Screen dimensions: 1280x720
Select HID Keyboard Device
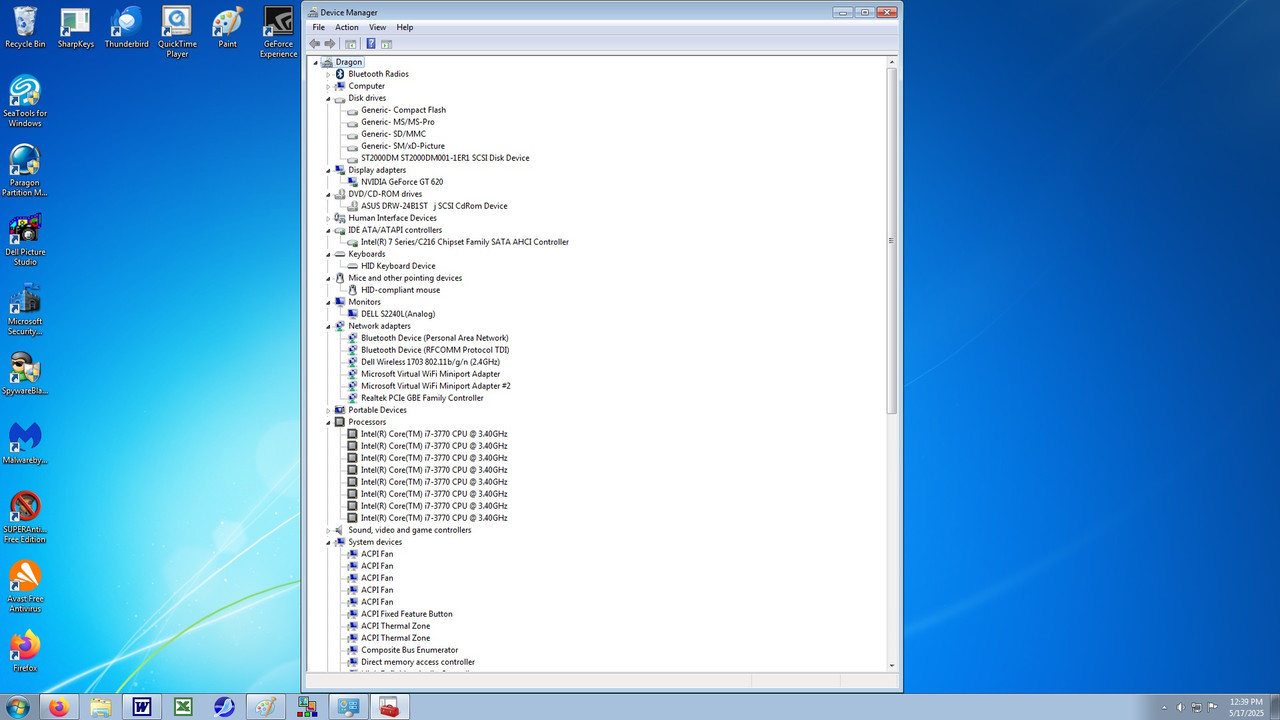pyautogui.click(x=398, y=266)
